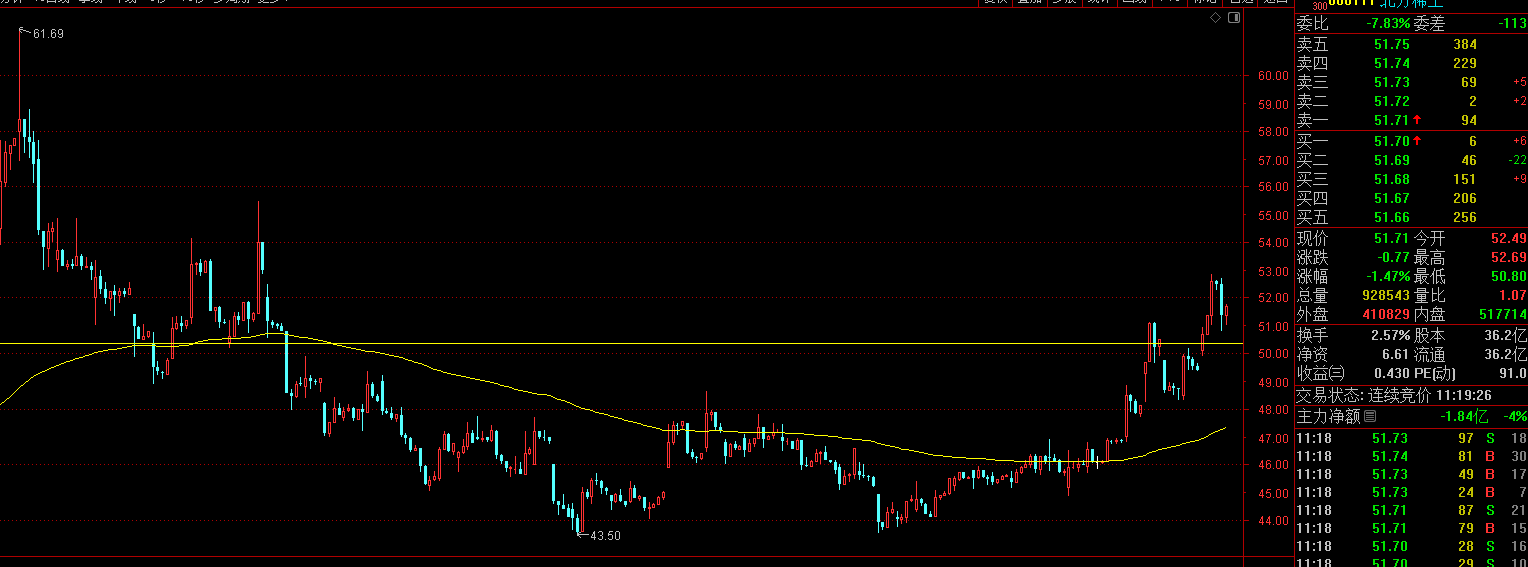
Task: Click the 最低 value 50.80
Action: 1508,276
